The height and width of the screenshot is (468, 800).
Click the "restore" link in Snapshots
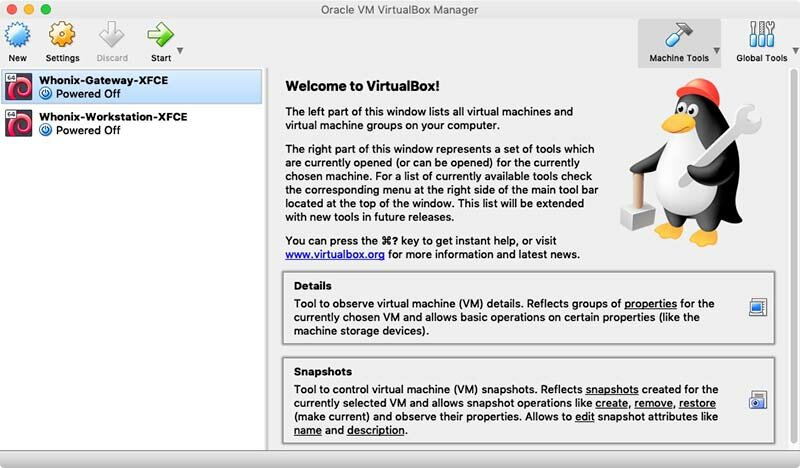[713, 402]
